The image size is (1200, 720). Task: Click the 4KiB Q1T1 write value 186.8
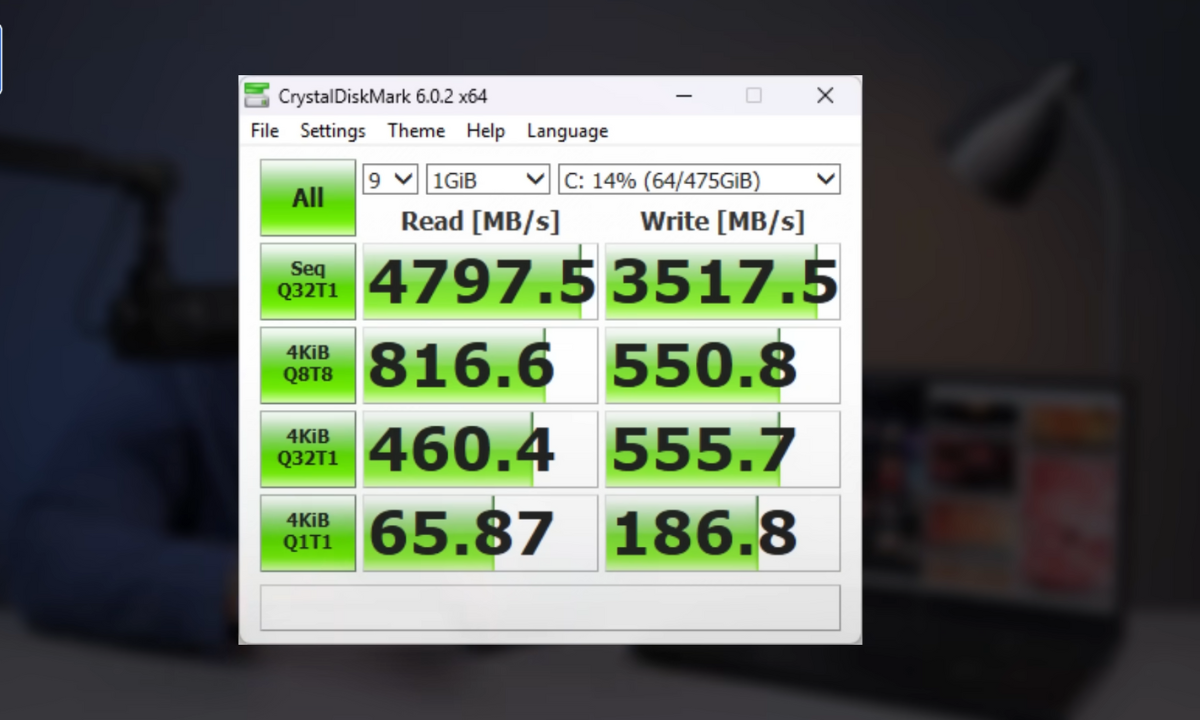pyautogui.click(x=723, y=534)
